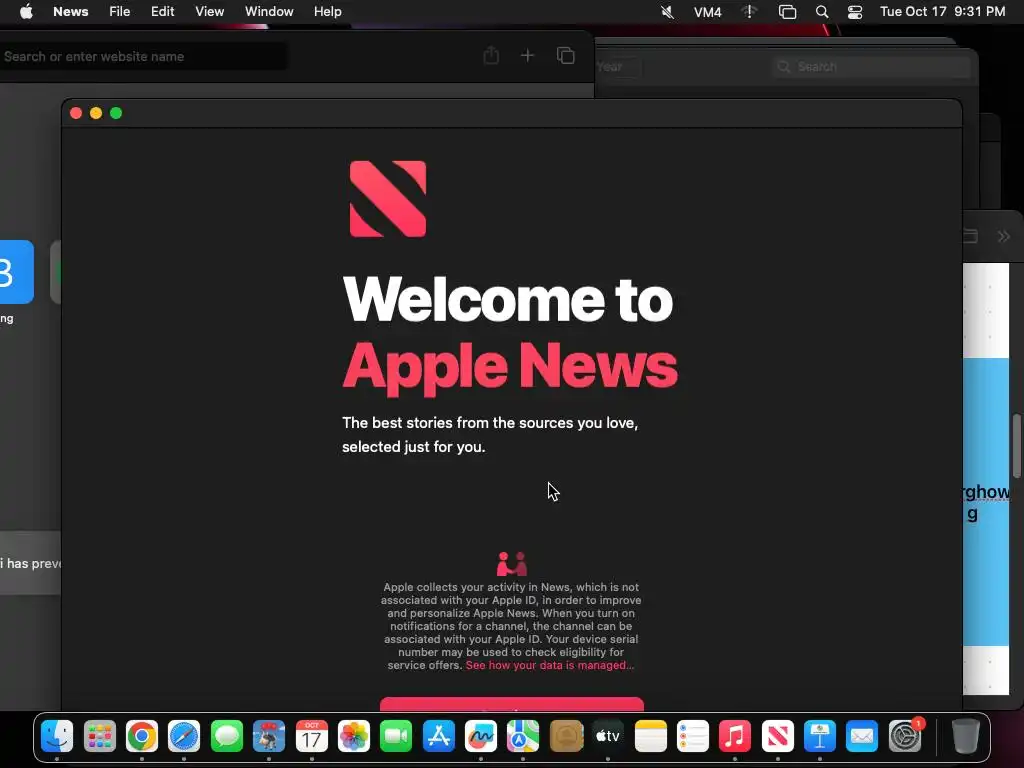Show Safari tab overview
This screenshot has width=1024, height=768.
click(566, 56)
